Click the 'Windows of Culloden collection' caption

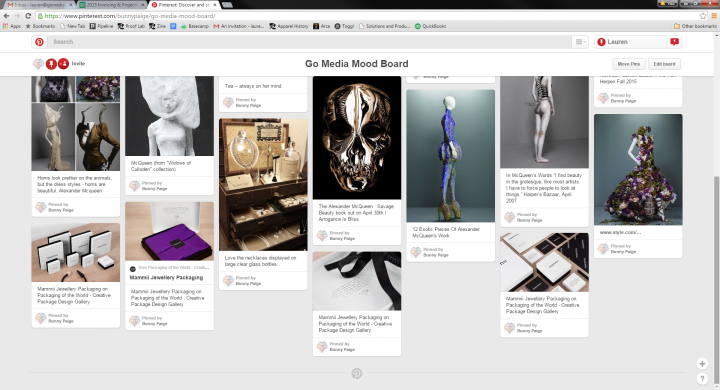161,166
